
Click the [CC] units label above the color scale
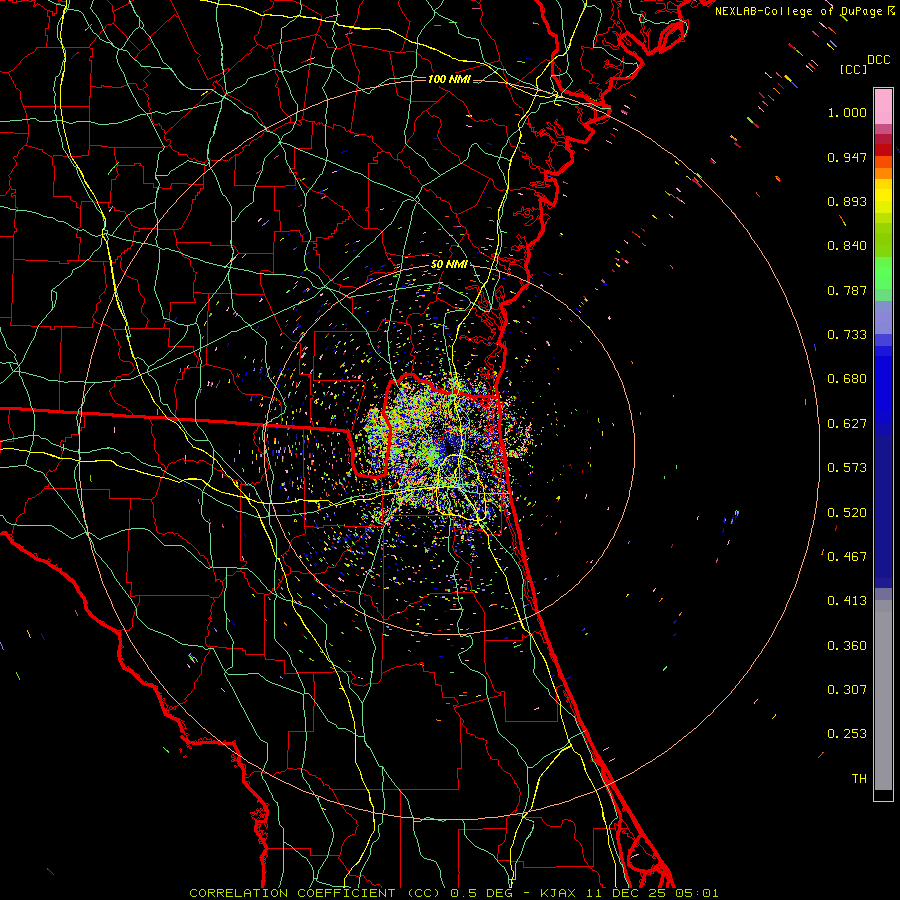click(853, 69)
